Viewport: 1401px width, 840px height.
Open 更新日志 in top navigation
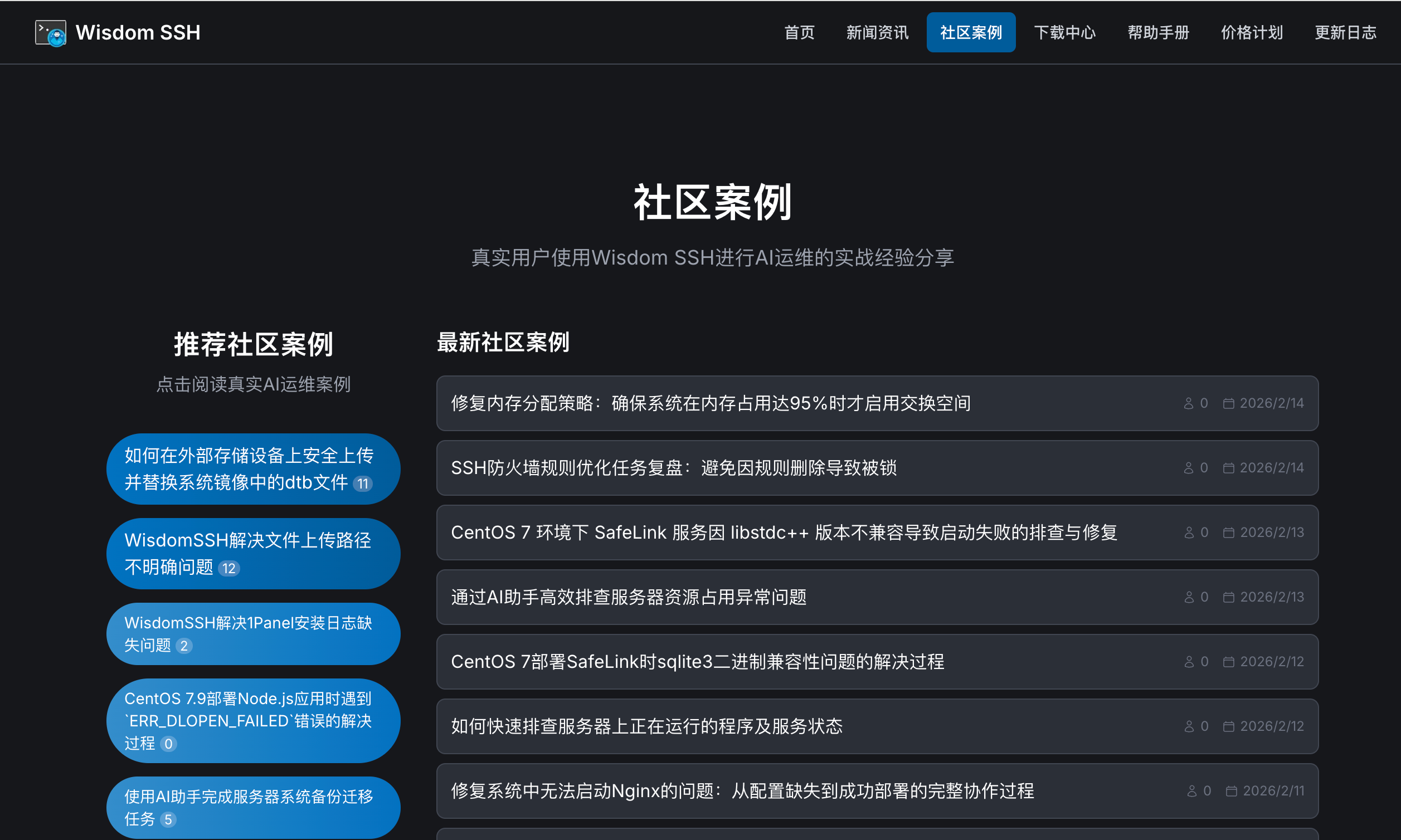click(1345, 32)
